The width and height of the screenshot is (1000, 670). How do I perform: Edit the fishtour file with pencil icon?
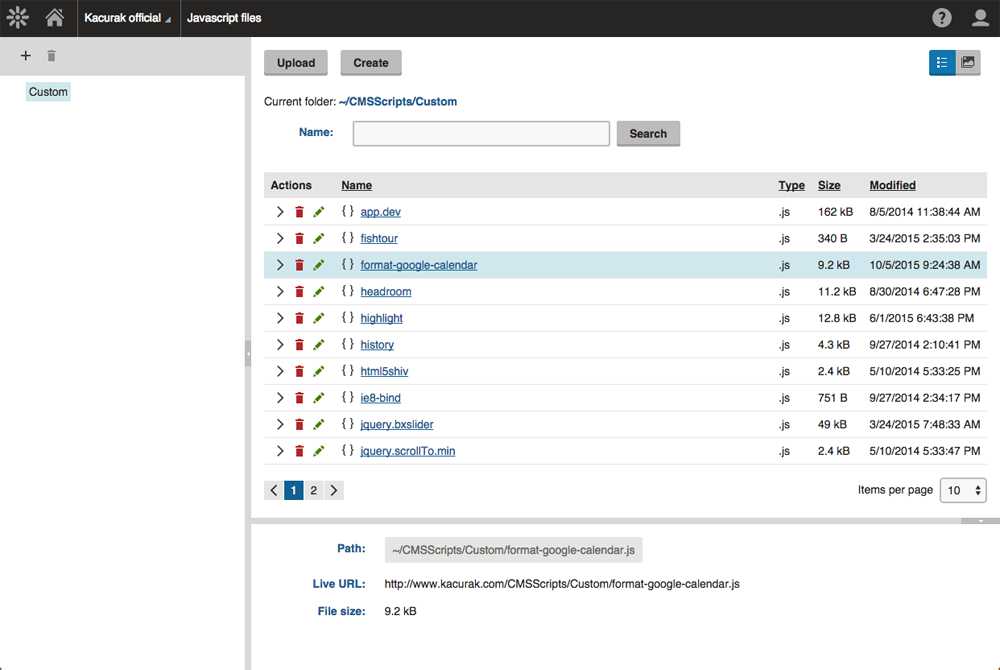pos(319,238)
